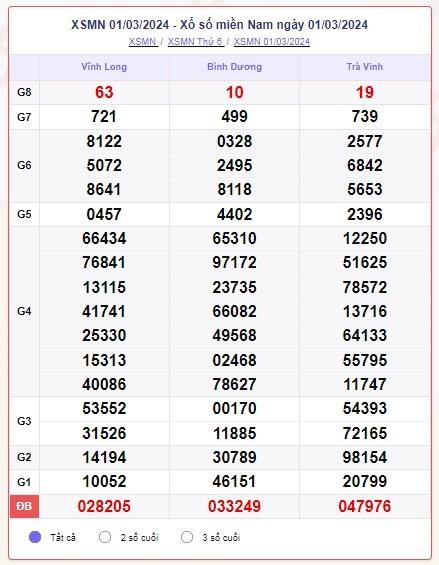Click the Vĩnh Long column header
Image resolution: width=439 pixels, height=565 pixels.
click(104, 67)
